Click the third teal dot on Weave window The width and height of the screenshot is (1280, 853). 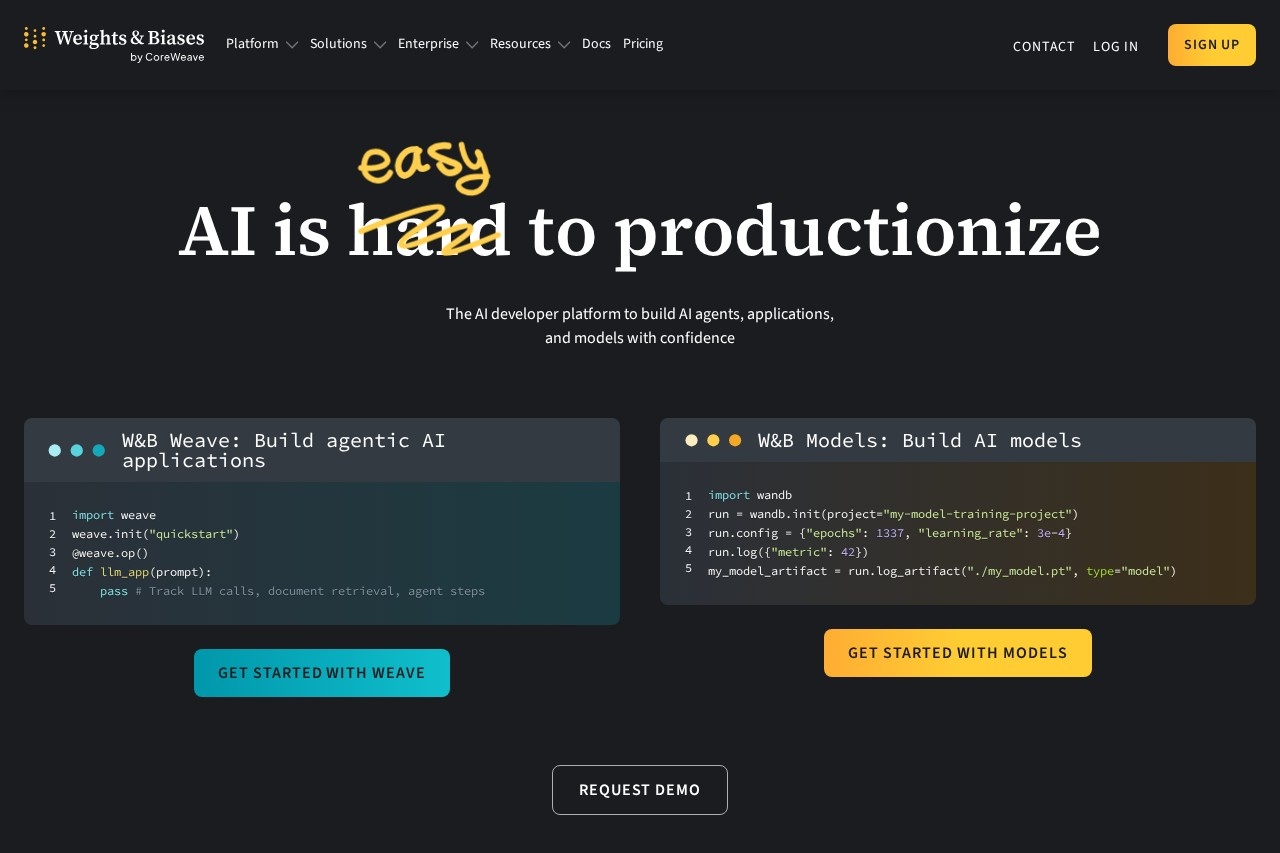pos(99,450)
